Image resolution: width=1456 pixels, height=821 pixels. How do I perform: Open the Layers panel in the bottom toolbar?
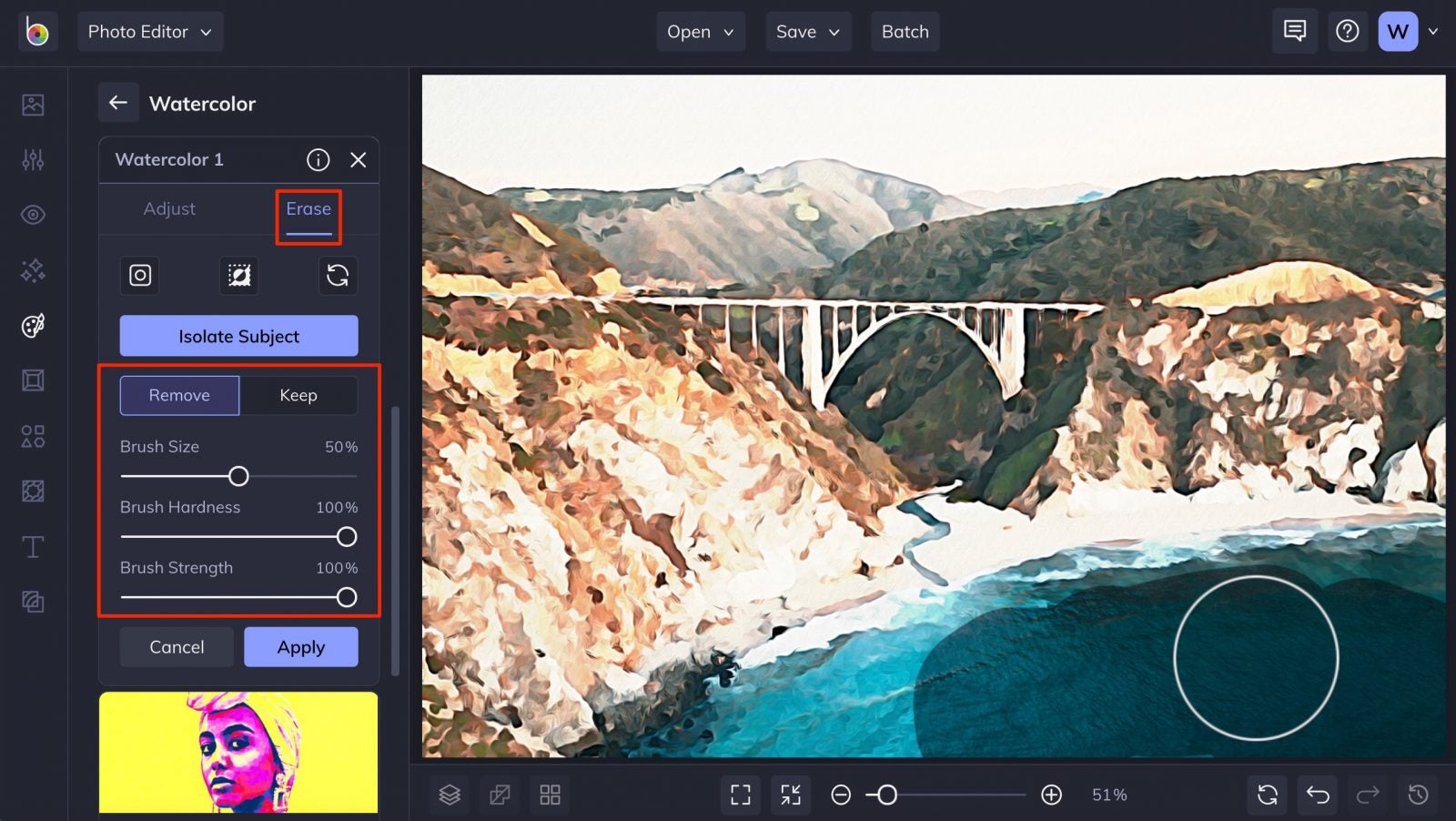pos(449,794)
